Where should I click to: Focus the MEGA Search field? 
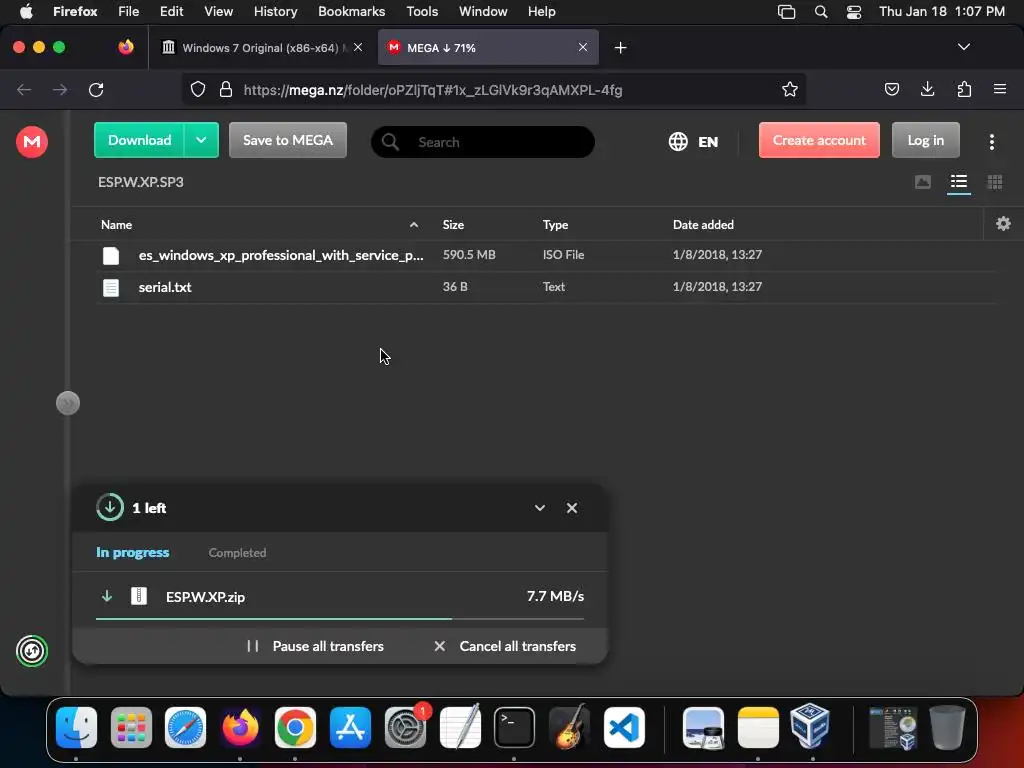[483, 142]
